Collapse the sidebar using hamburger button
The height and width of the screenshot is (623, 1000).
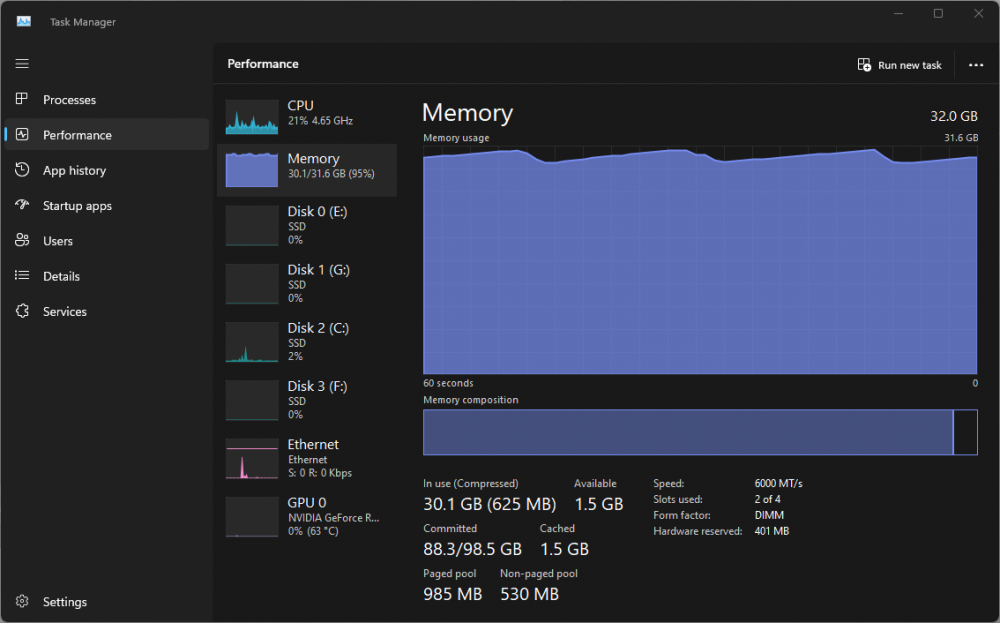click(x=21, y=63)
